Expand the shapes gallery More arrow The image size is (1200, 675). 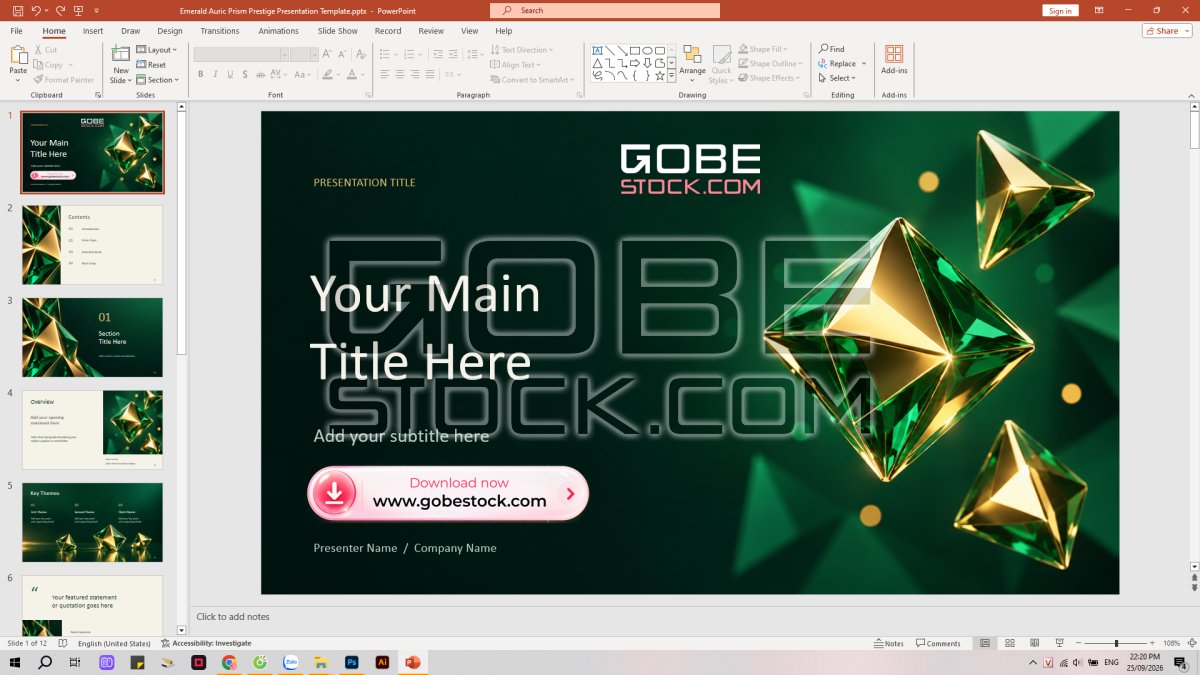click(x=672, y=75)
